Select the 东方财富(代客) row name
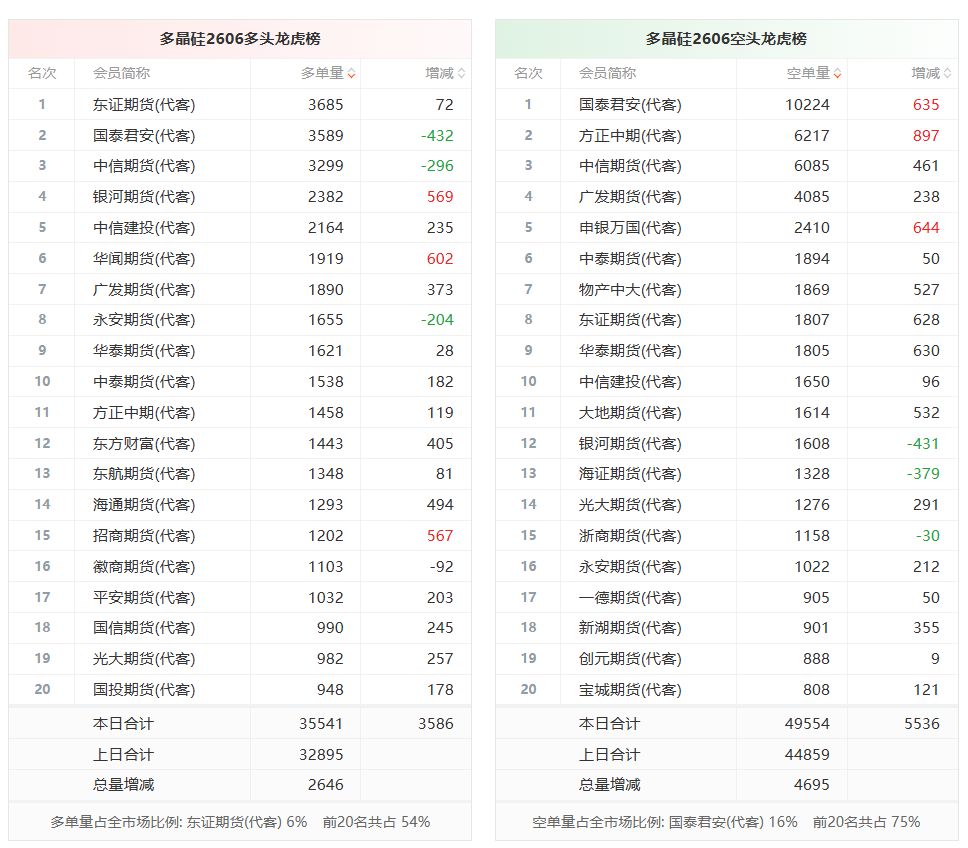This screenshot has height=848, width=968. 144,443
